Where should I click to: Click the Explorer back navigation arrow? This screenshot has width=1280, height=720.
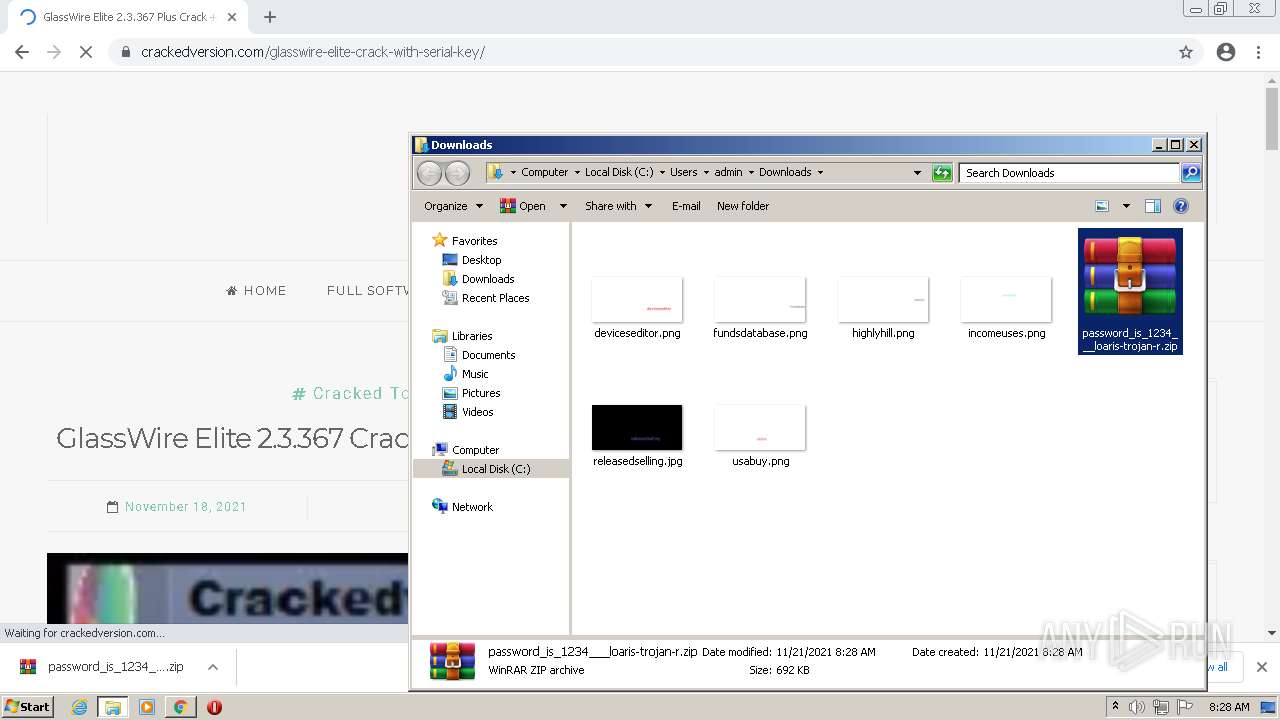coord(429,173)
